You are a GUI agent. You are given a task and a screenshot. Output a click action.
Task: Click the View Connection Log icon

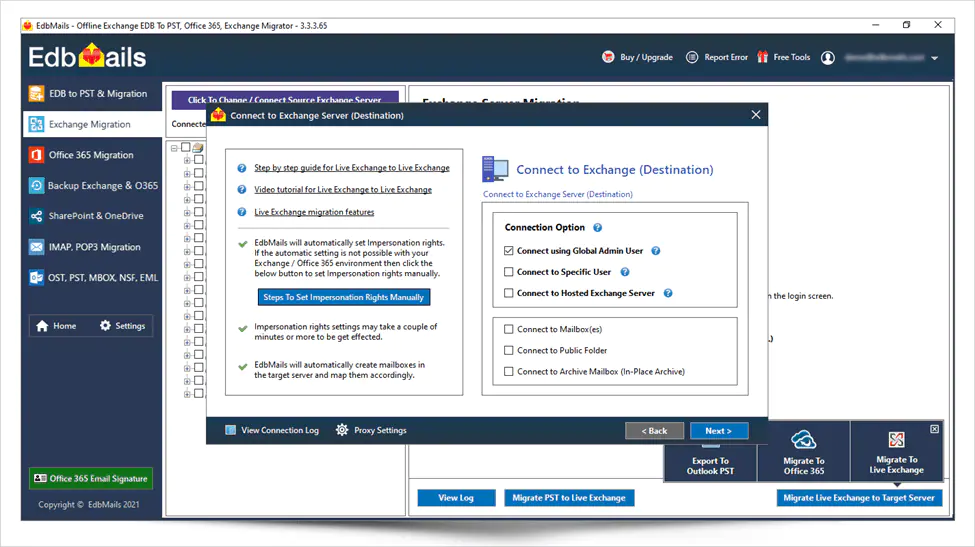[231, 430]
